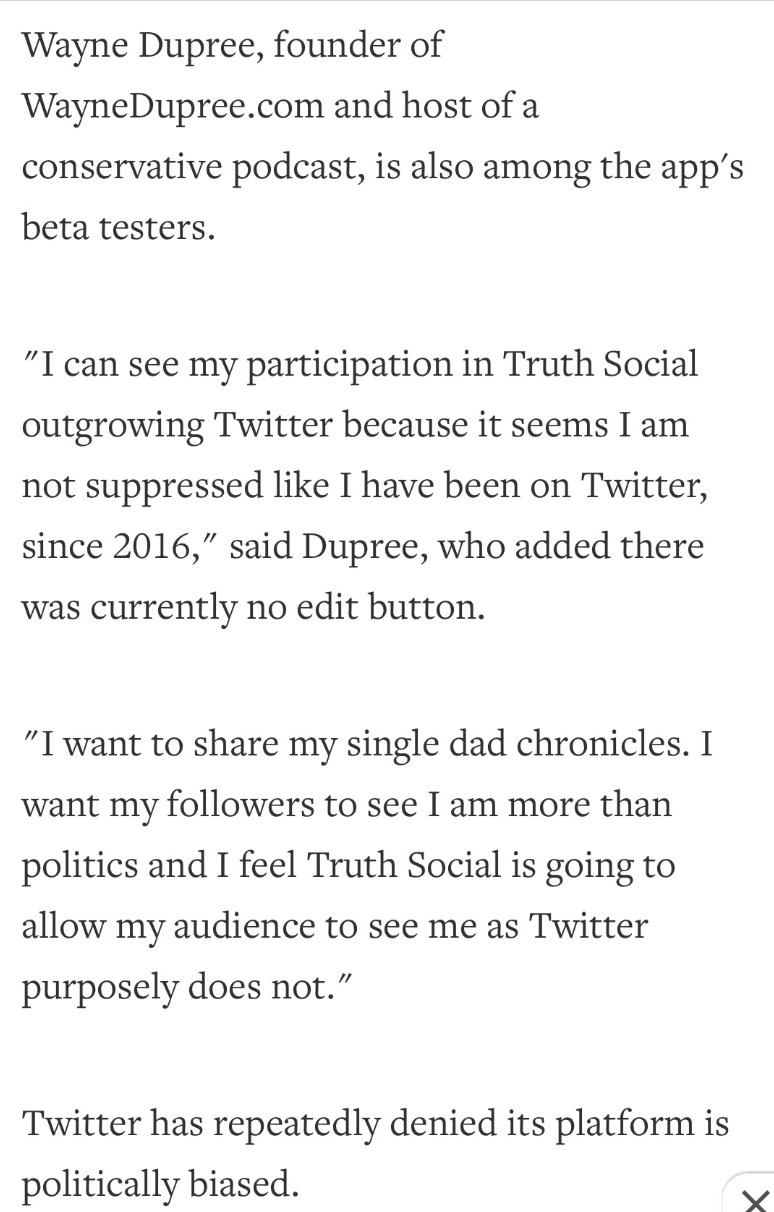This screenshot has height=1212, width=774.
Task: Select the phrase "conservative podcast"
Action: (x=194, y=166)
